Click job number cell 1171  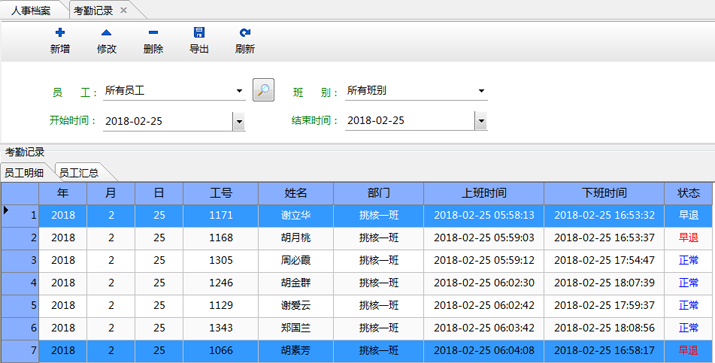tap(221, 215)
